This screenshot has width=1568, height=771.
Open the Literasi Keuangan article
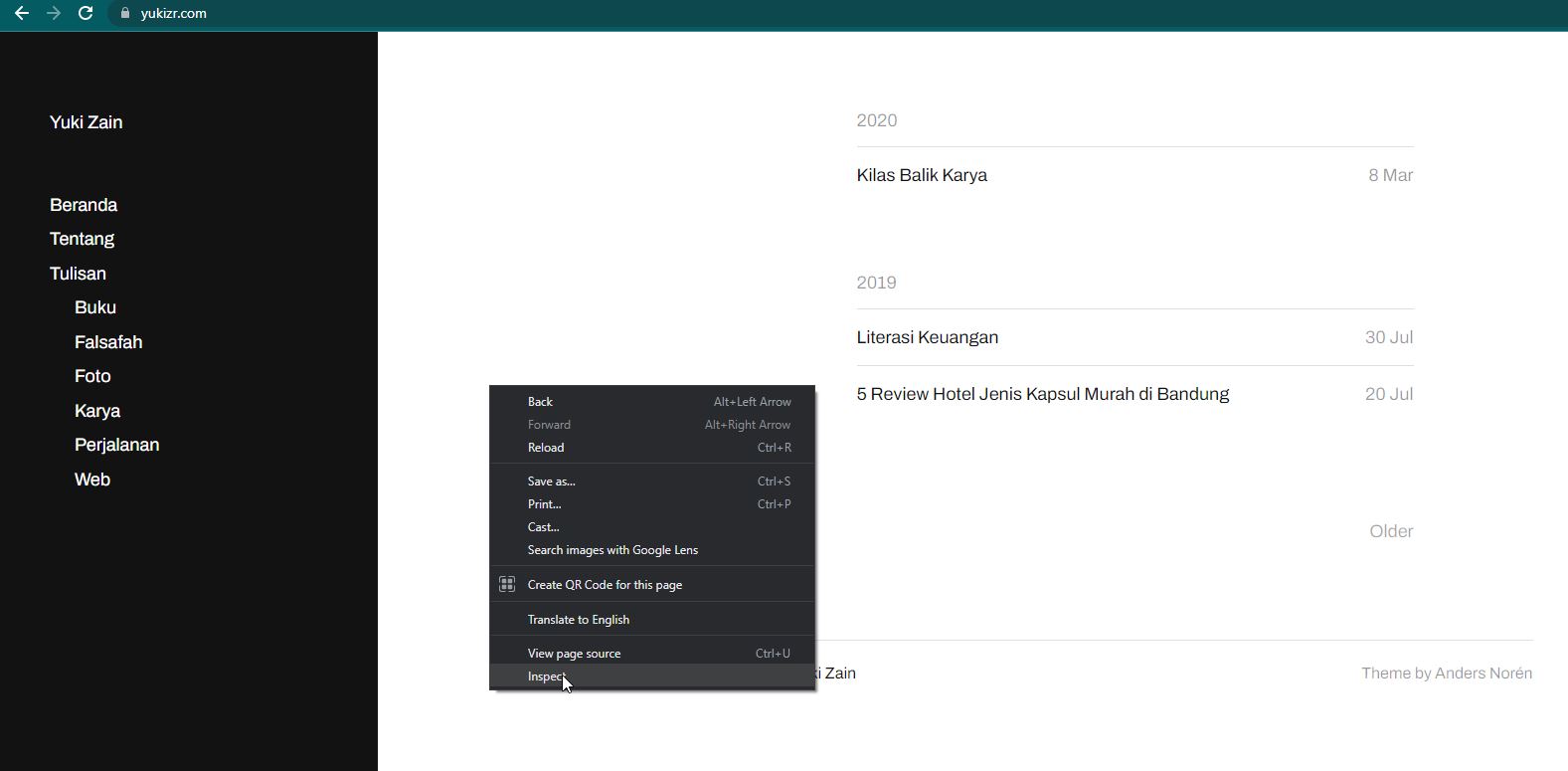click(927, 337)
